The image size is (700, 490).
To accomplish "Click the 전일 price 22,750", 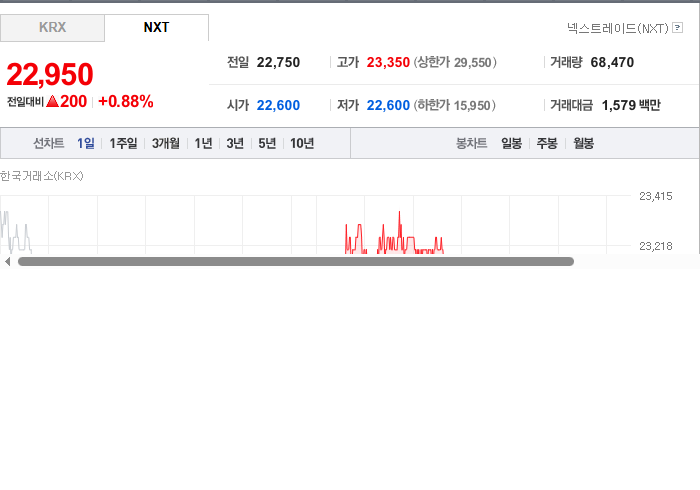I will 278,62.
